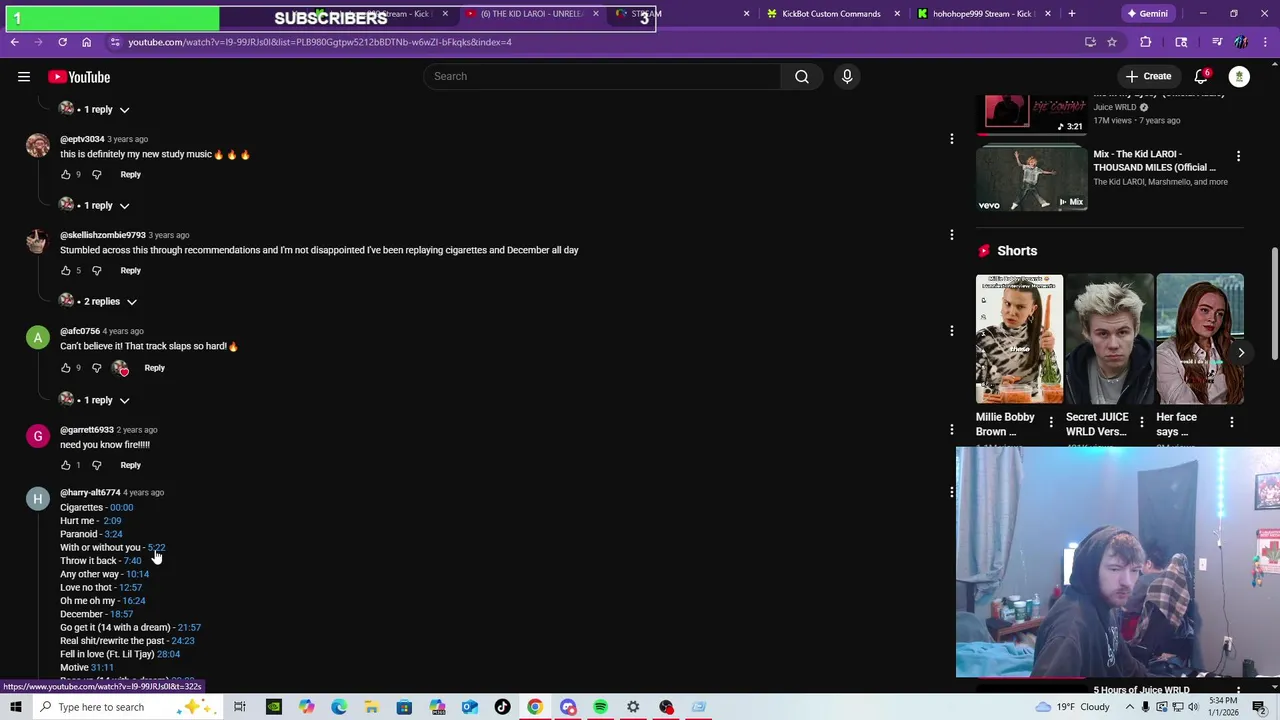Image resolution: width=1280 pixels, height=720 pixels.
Task: Like the @skellishzombie9793 comment
Action: pos(66,270)
